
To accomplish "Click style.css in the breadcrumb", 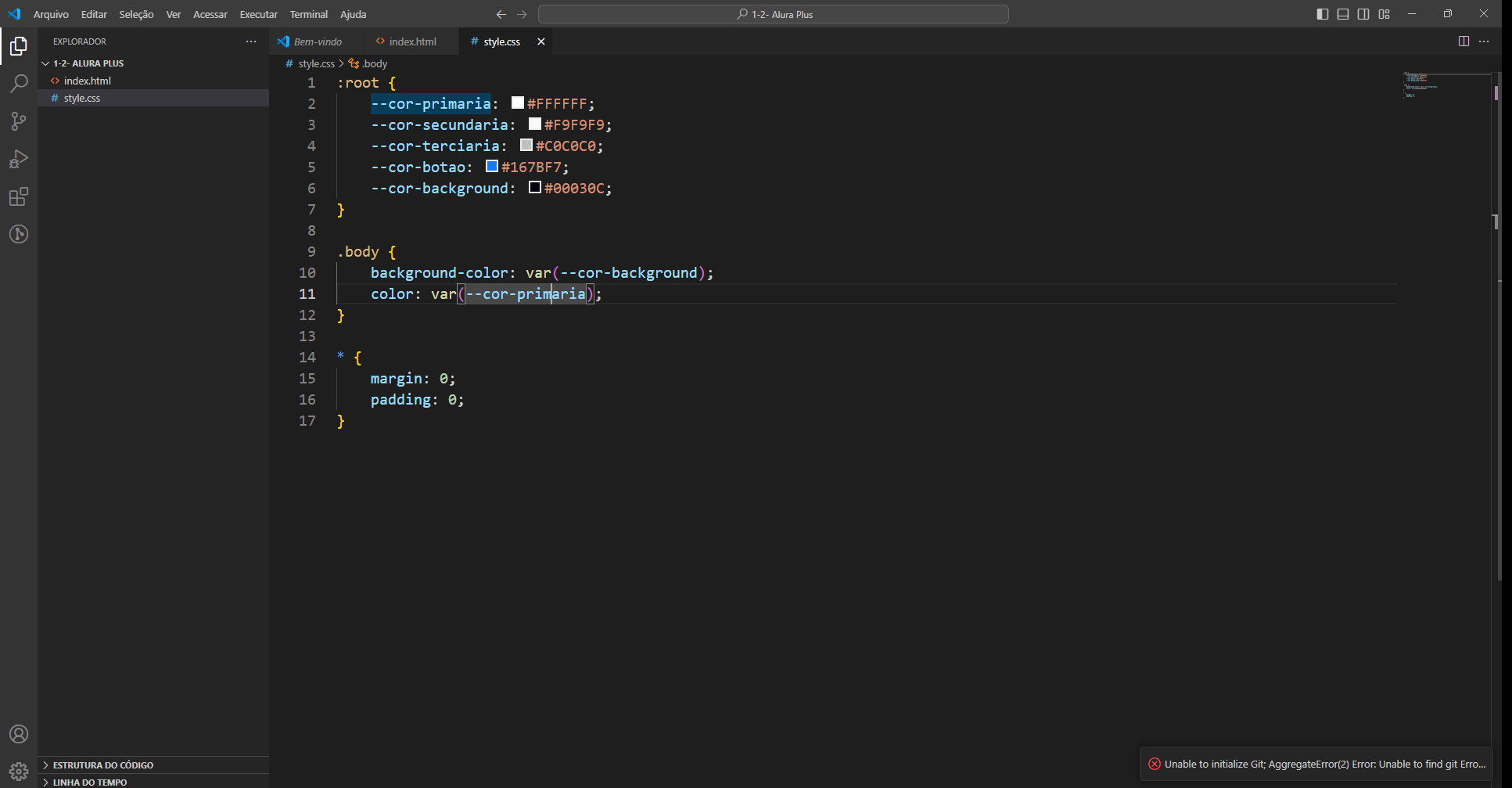I will (316, 63).
